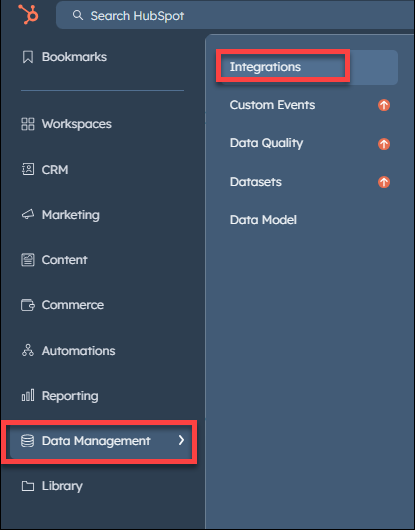Click the Marketing megaphone icon
Image resolution: width=415 pixels, height=530 pixels.
coord(28,215)
